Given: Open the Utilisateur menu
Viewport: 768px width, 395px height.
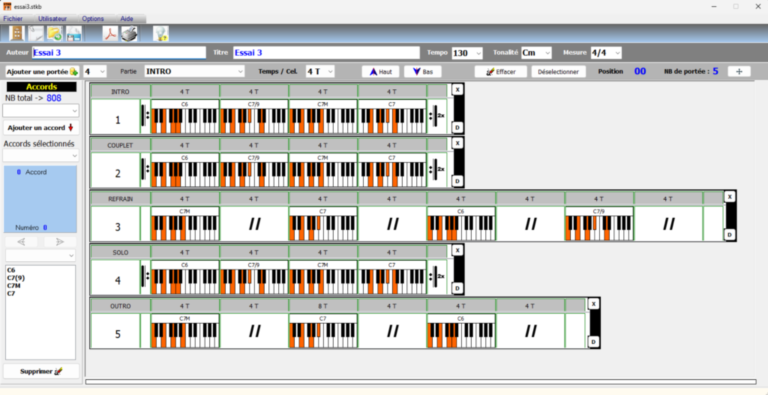Looking at the screenshot, I should click(x=52, y=19).
